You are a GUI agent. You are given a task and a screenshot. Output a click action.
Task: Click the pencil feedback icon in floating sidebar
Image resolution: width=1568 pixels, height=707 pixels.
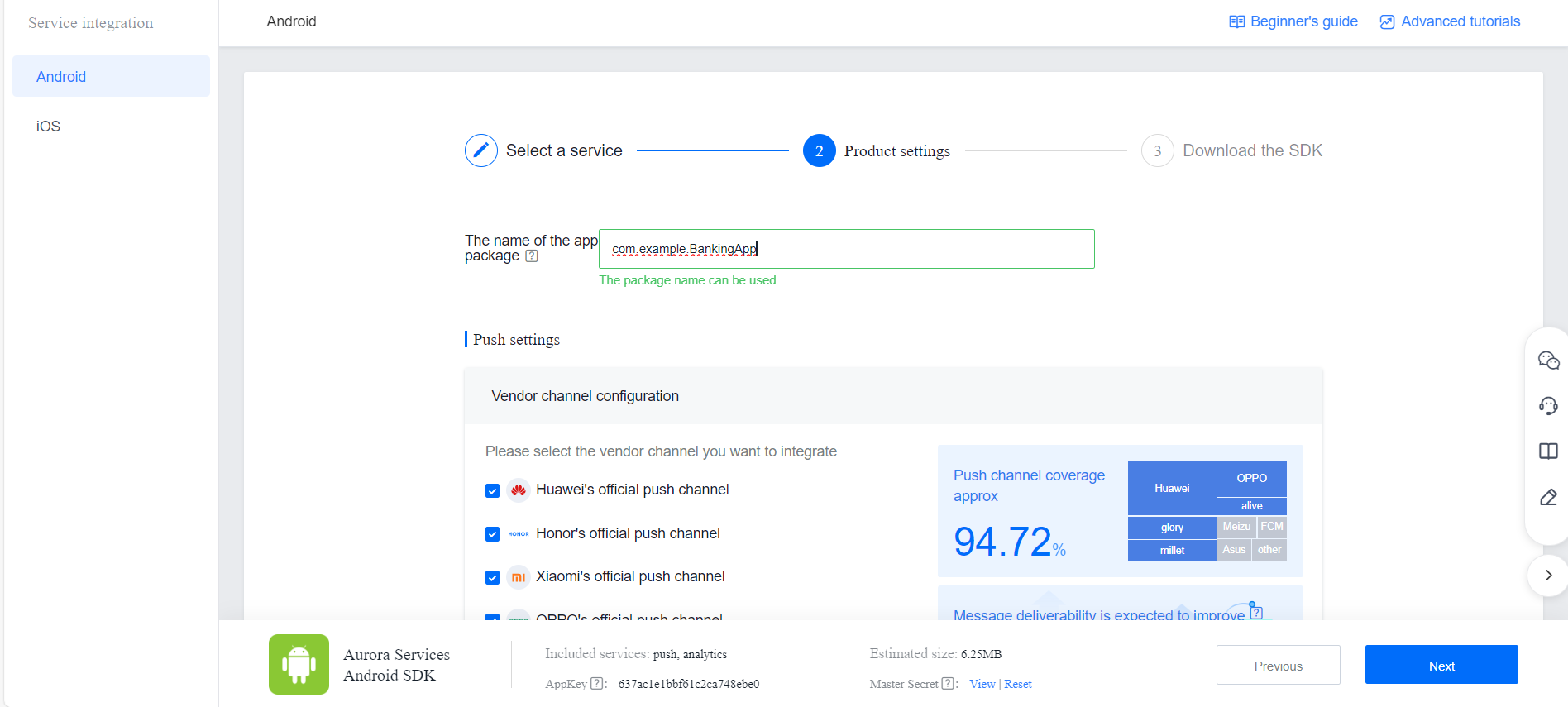tap(1548, 497)
